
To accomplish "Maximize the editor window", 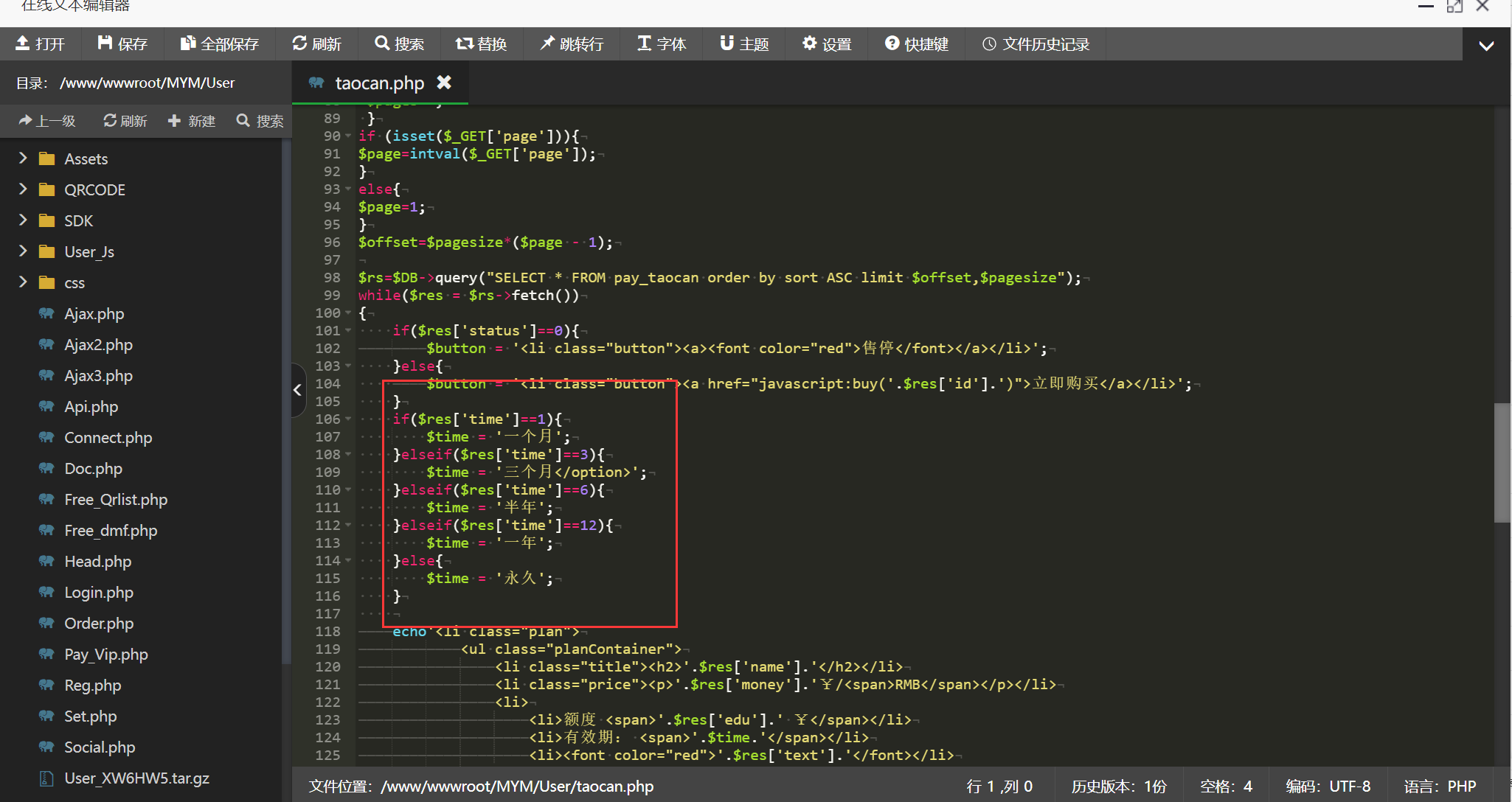I will (x=1454, y=6).
